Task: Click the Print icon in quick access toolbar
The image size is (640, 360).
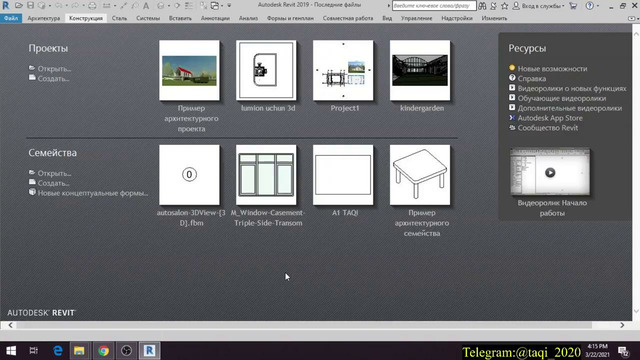Action: click(x=92, y=5)
